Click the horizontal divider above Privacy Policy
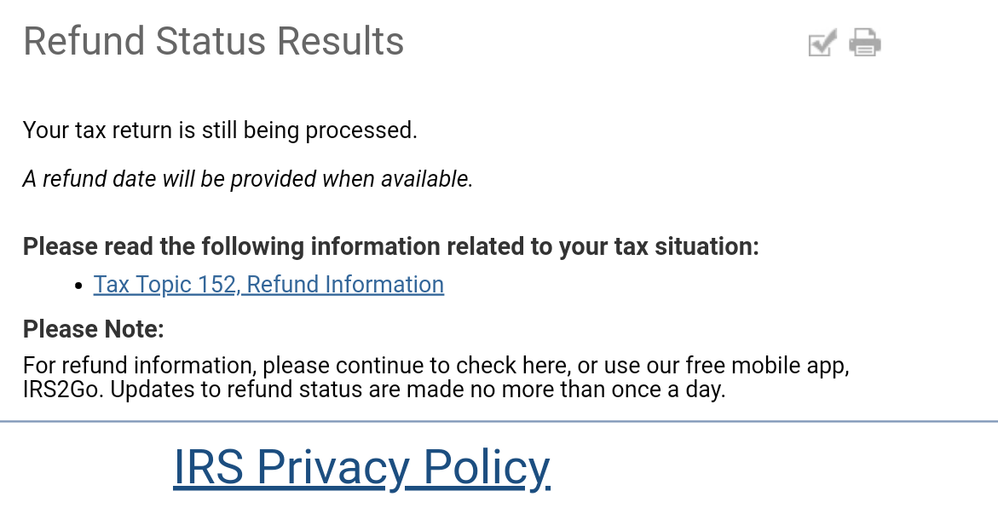The image size is (998, 520). [499, 421]
